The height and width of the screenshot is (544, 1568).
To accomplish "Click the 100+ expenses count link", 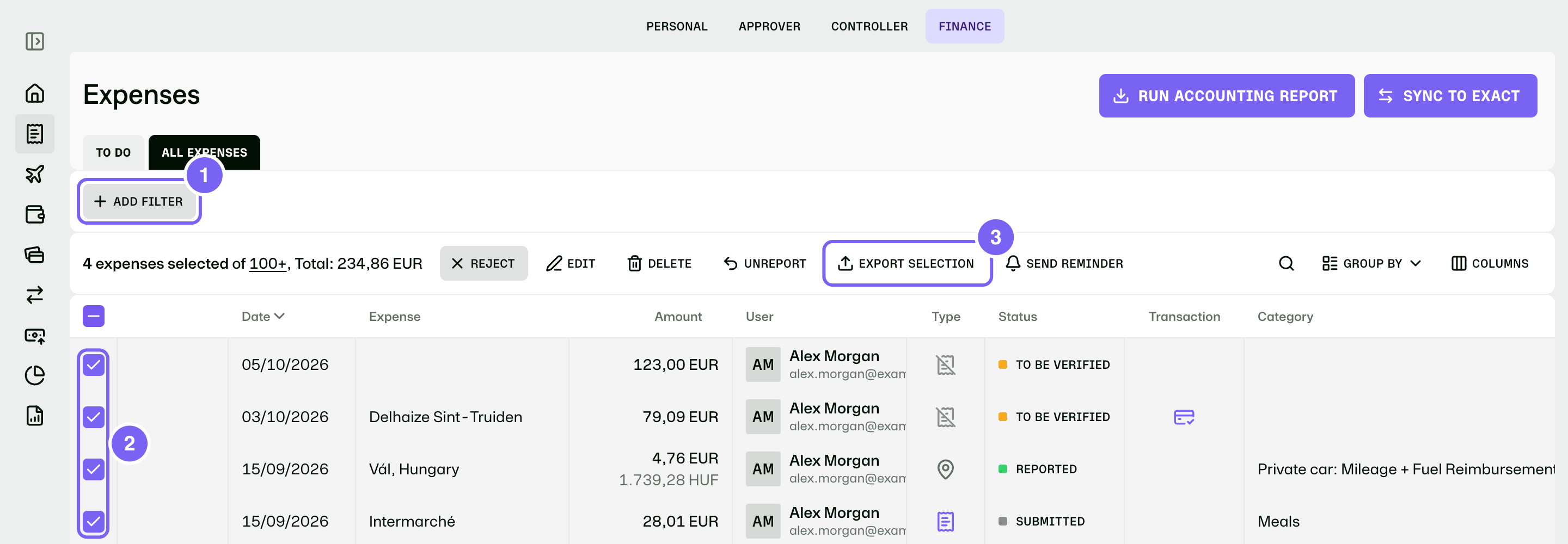I will pos(268,263).
